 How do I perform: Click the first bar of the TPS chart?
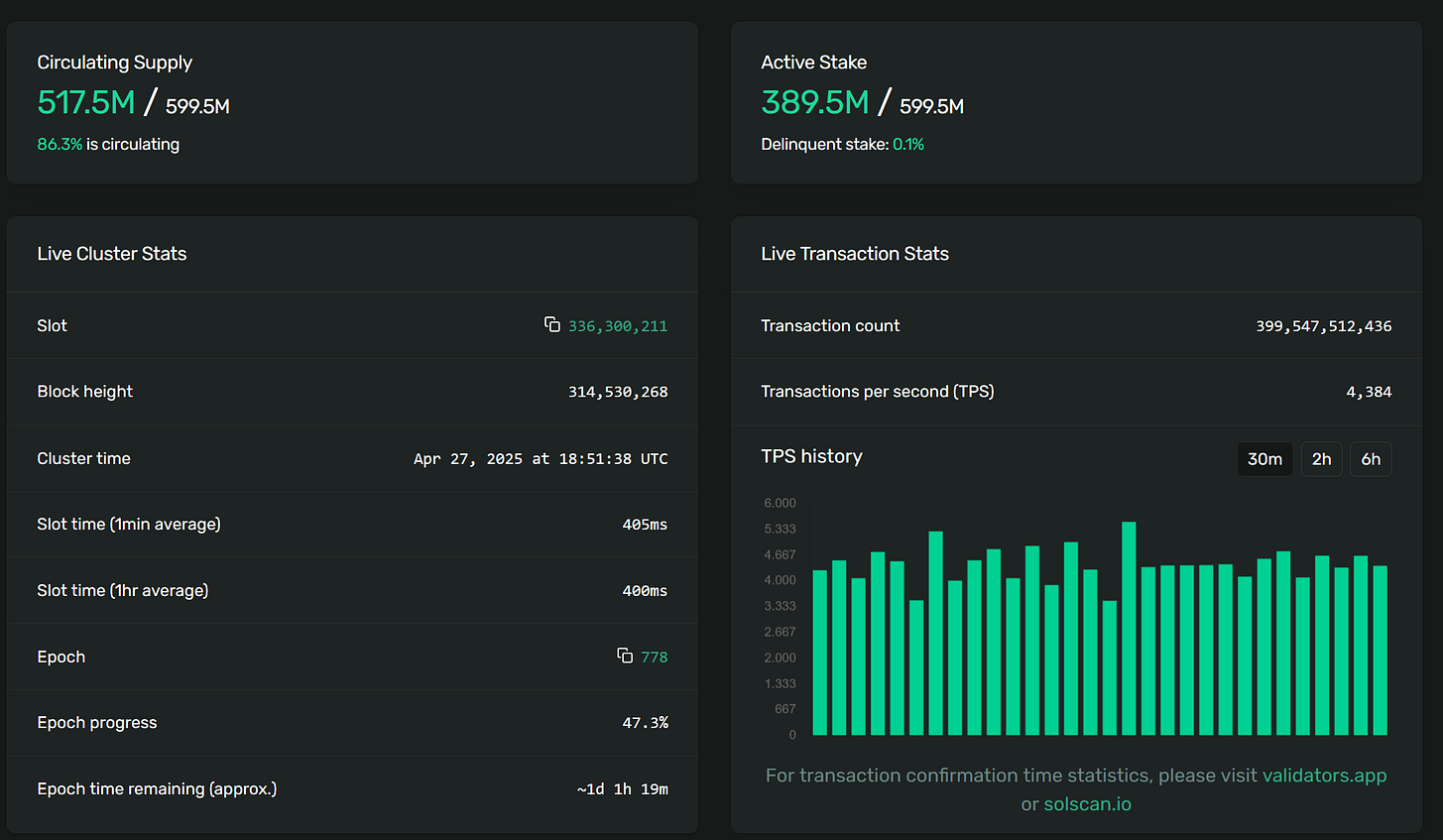point(820,653)
